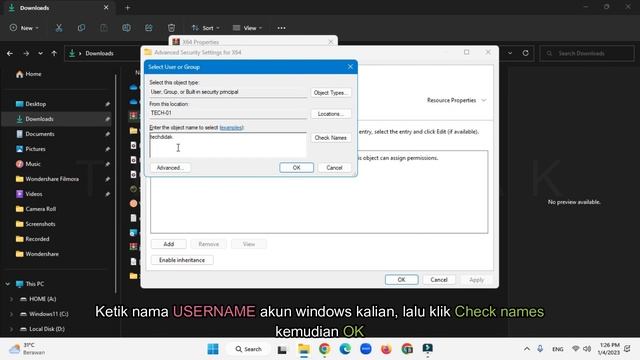Click the New button in File Explorer toolbar
Viewport: 640px width, 360px height.
coord(24,28)
